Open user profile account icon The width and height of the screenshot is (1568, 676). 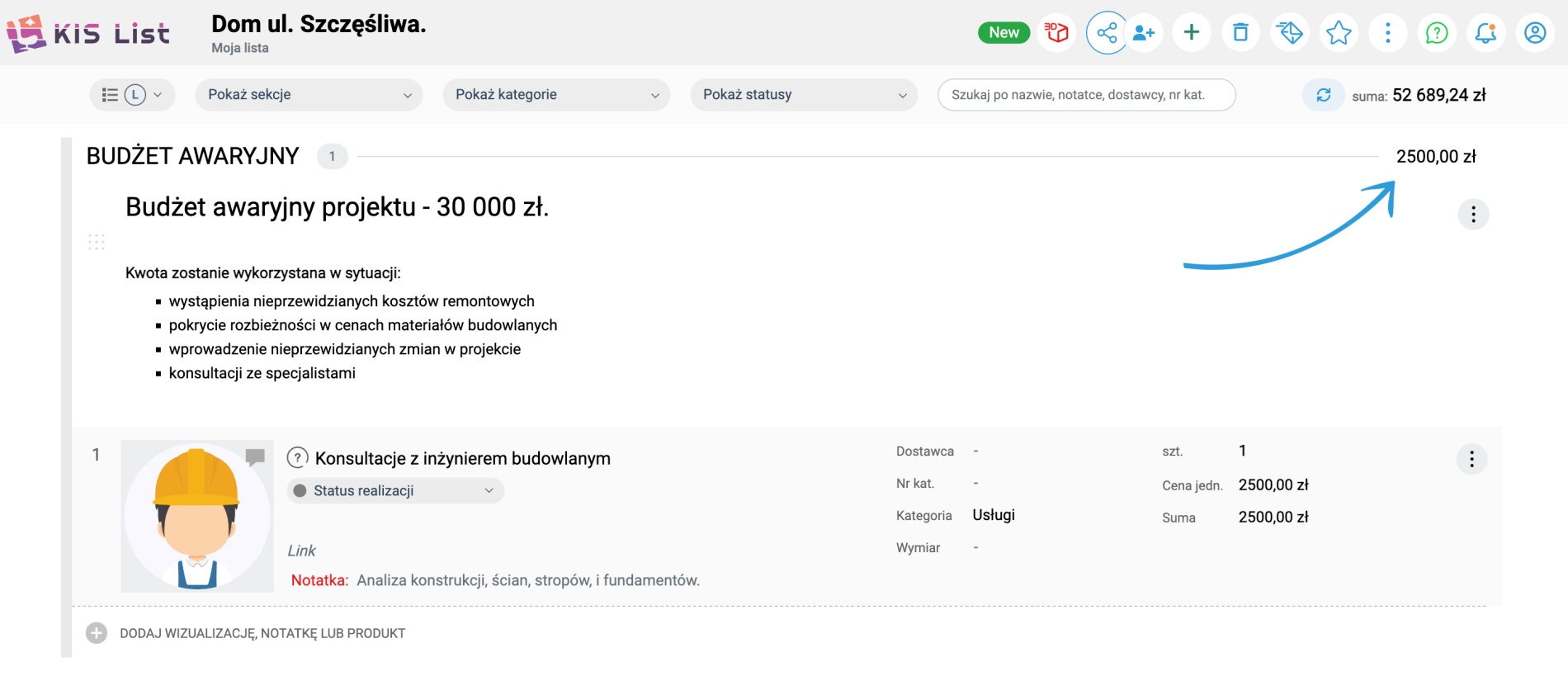click(x=1535, y=33)
